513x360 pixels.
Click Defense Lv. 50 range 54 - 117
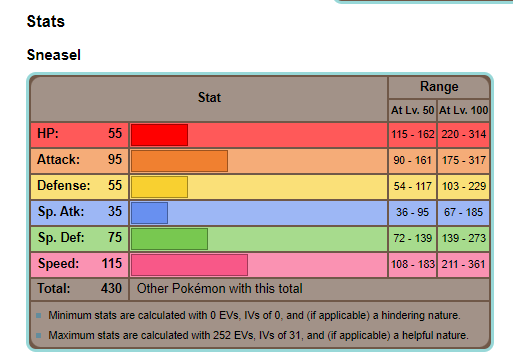[x=412, y=187]
